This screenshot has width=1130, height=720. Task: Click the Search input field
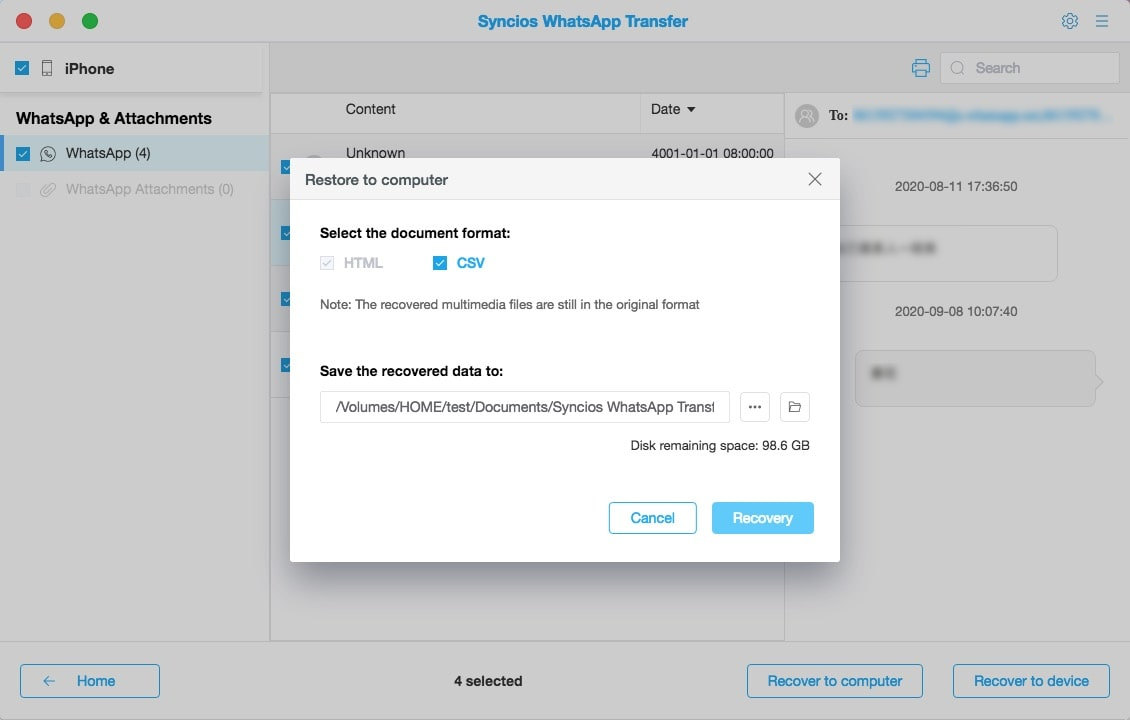coord(1030,68)
